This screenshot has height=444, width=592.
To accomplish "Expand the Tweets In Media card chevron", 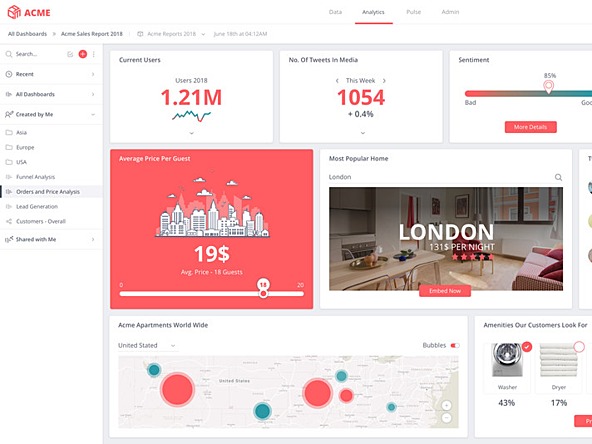I will 363,133.
